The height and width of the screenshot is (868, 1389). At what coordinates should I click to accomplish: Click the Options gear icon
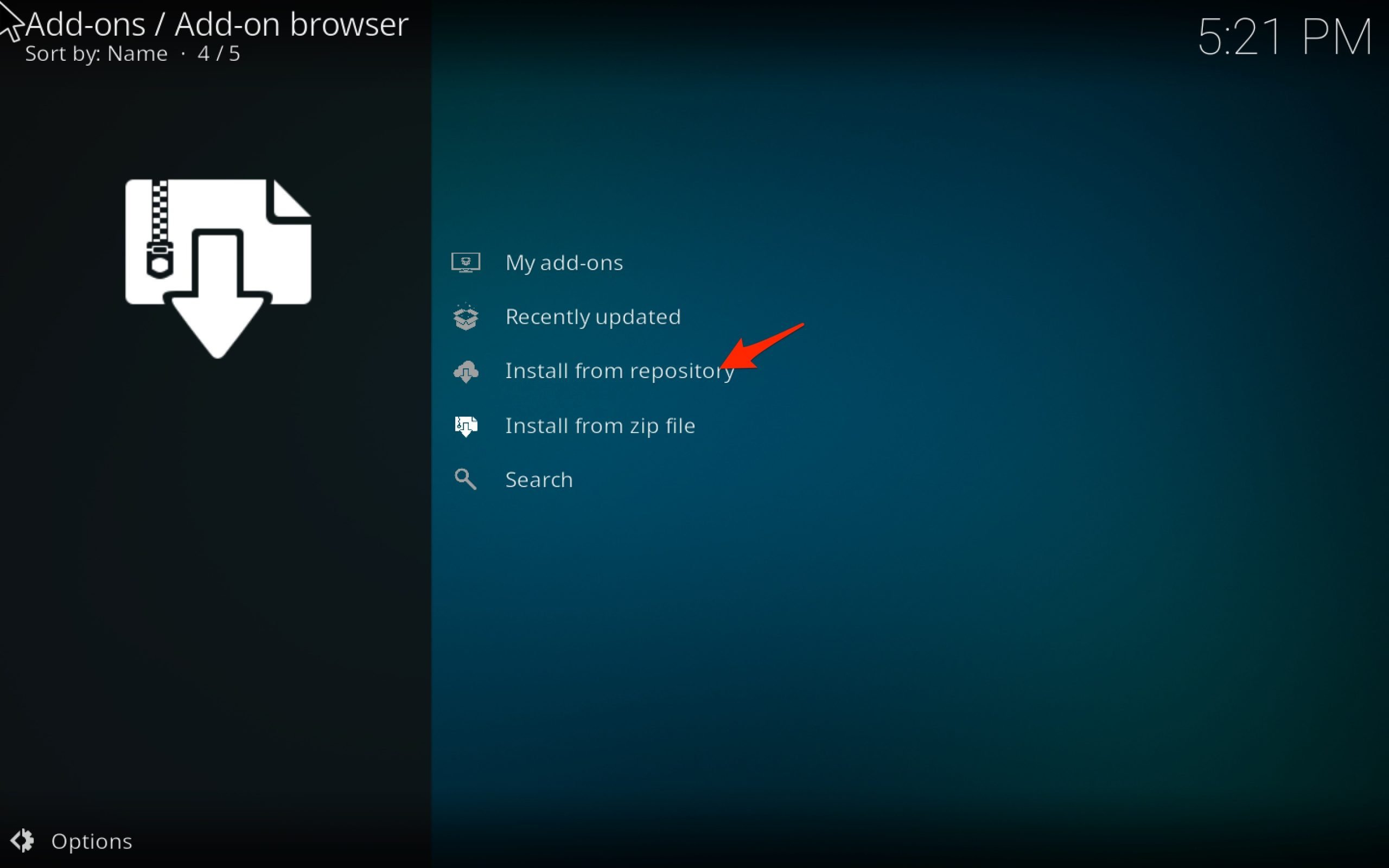click(23, 841)
